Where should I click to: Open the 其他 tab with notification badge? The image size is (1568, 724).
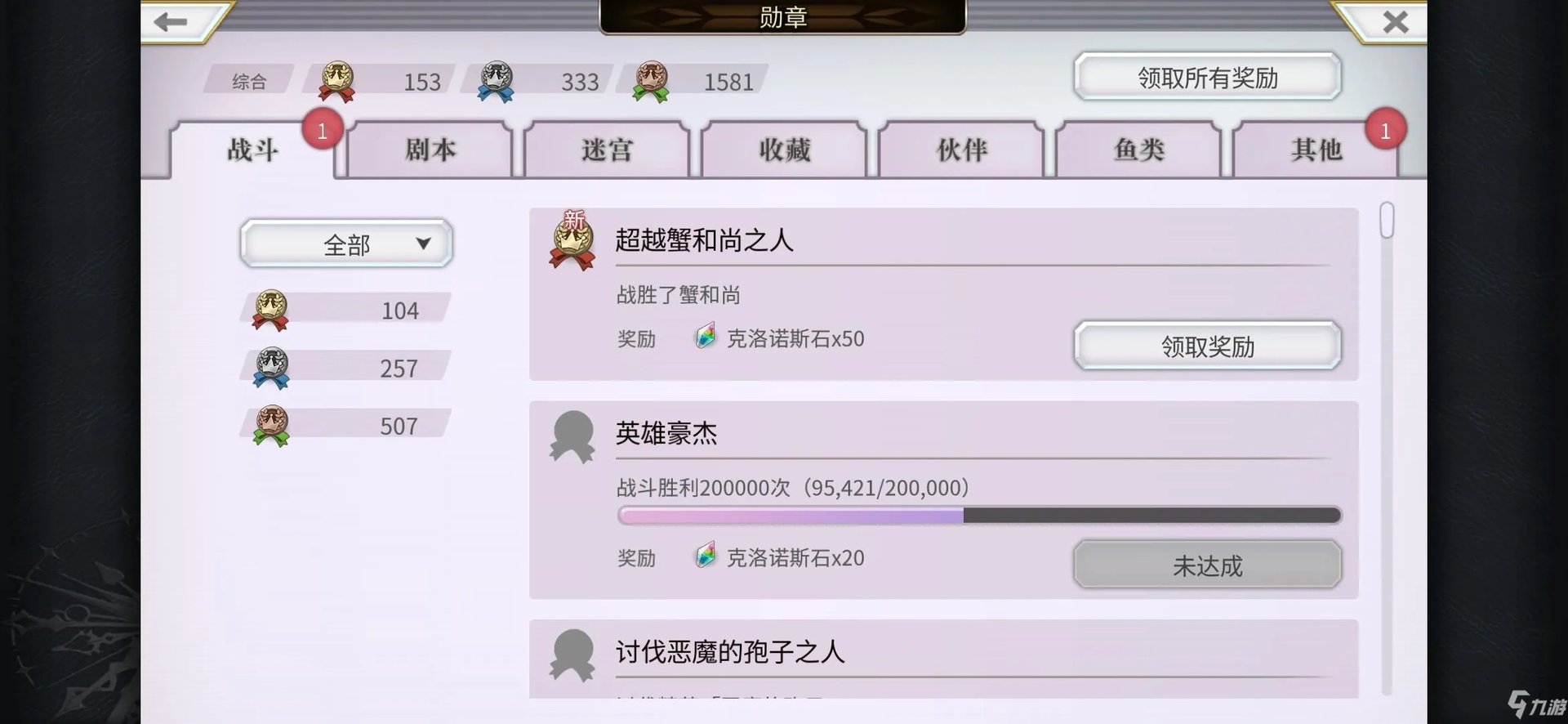tap(1316, 150)
